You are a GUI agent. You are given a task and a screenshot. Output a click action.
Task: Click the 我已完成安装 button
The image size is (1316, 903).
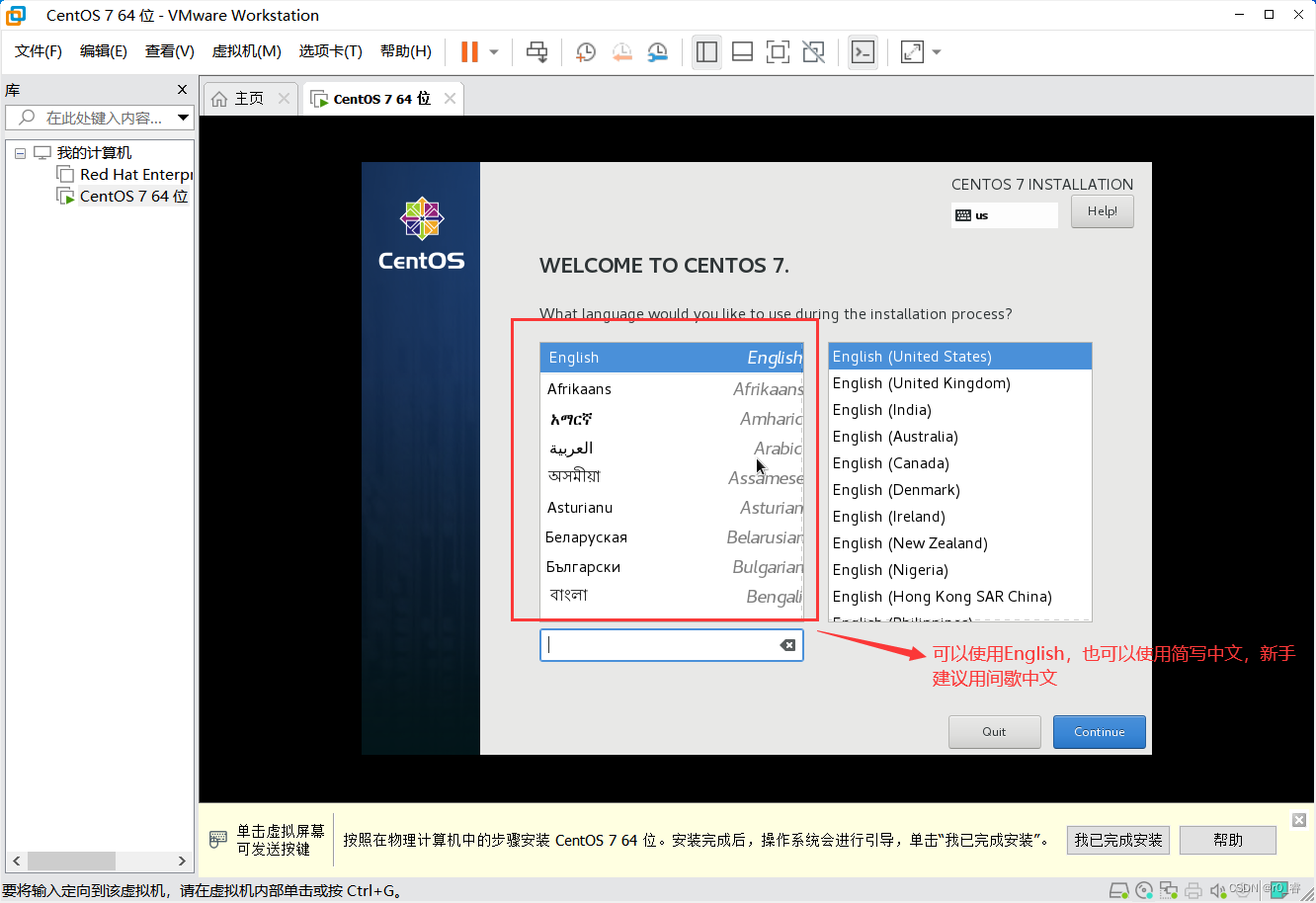(1118, 841)
